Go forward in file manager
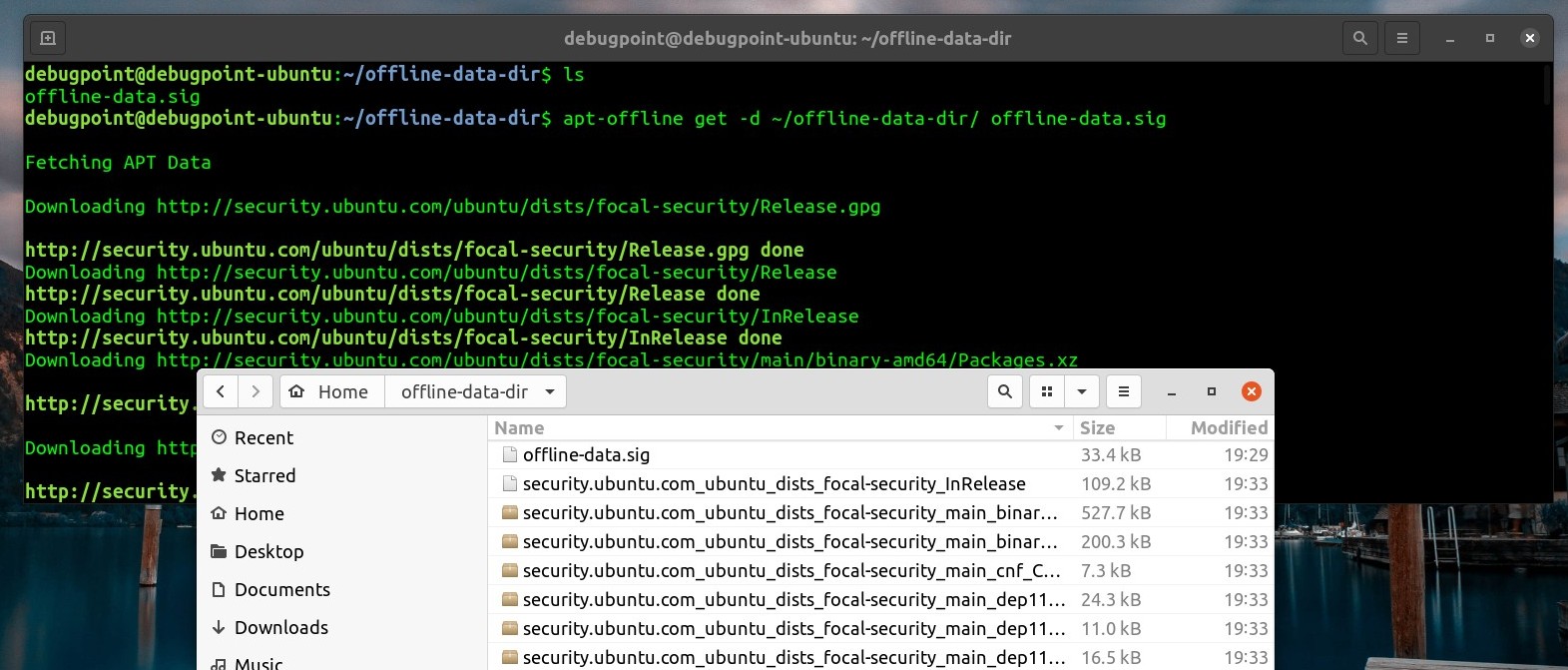This screenshot has width=1568, height=670. click(256, 391)
